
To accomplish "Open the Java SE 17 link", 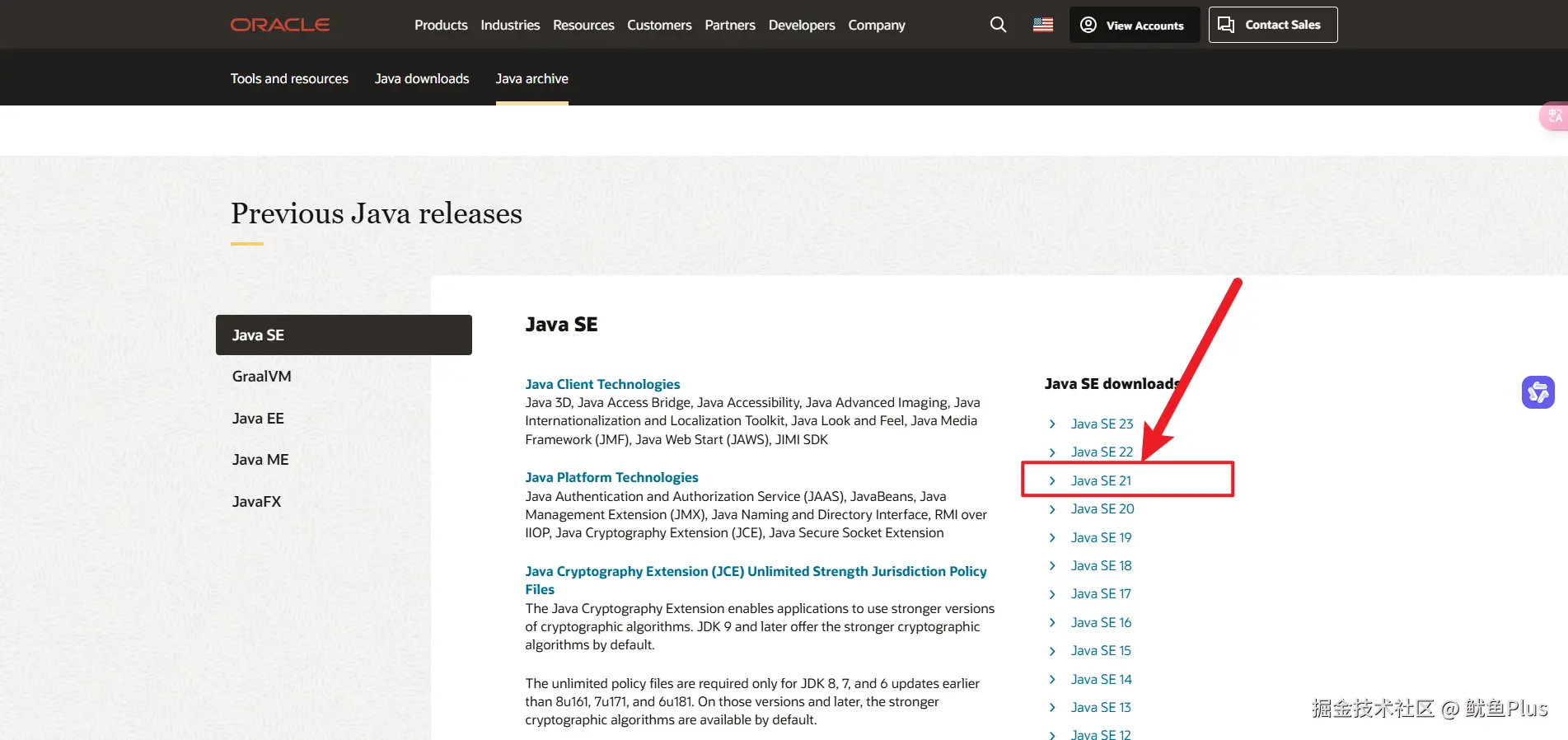I will click(1101, 594).
